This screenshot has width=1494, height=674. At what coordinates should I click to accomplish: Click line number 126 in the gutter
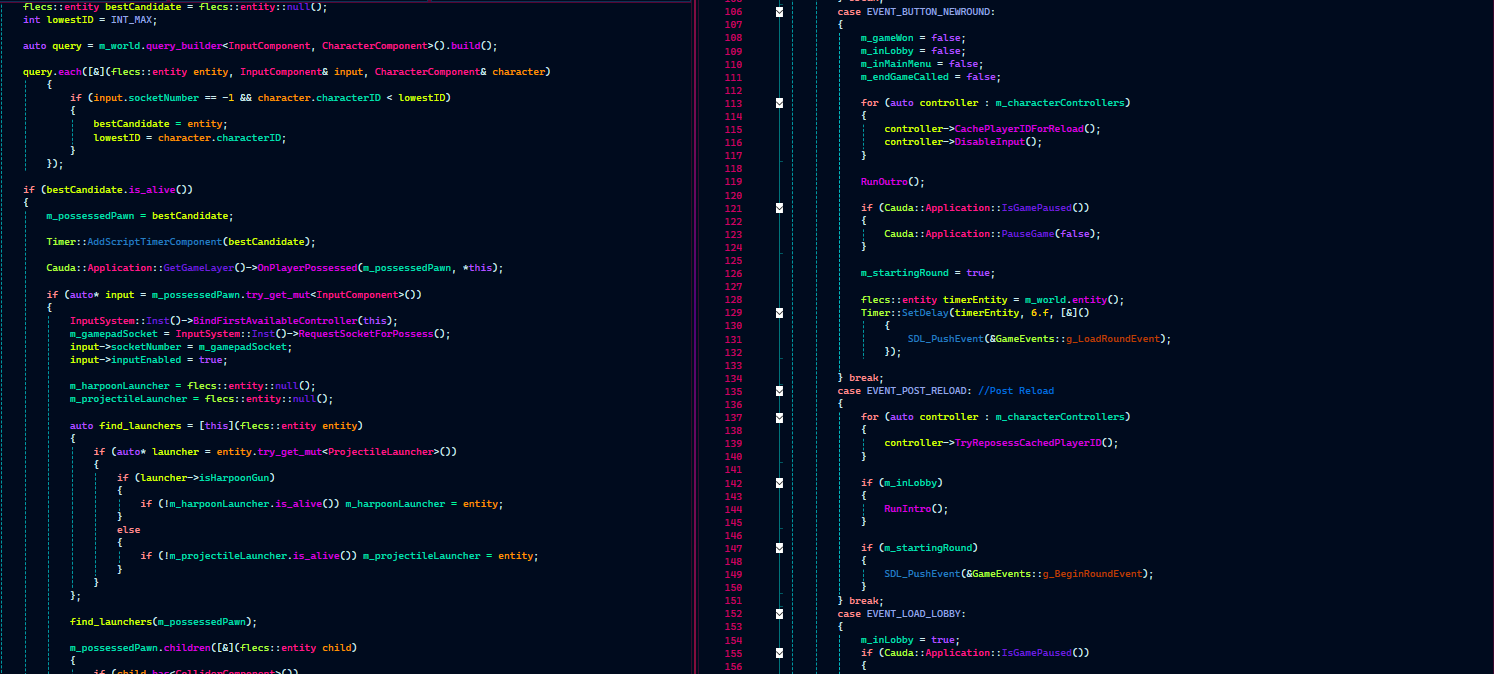[x=733, y=273]
